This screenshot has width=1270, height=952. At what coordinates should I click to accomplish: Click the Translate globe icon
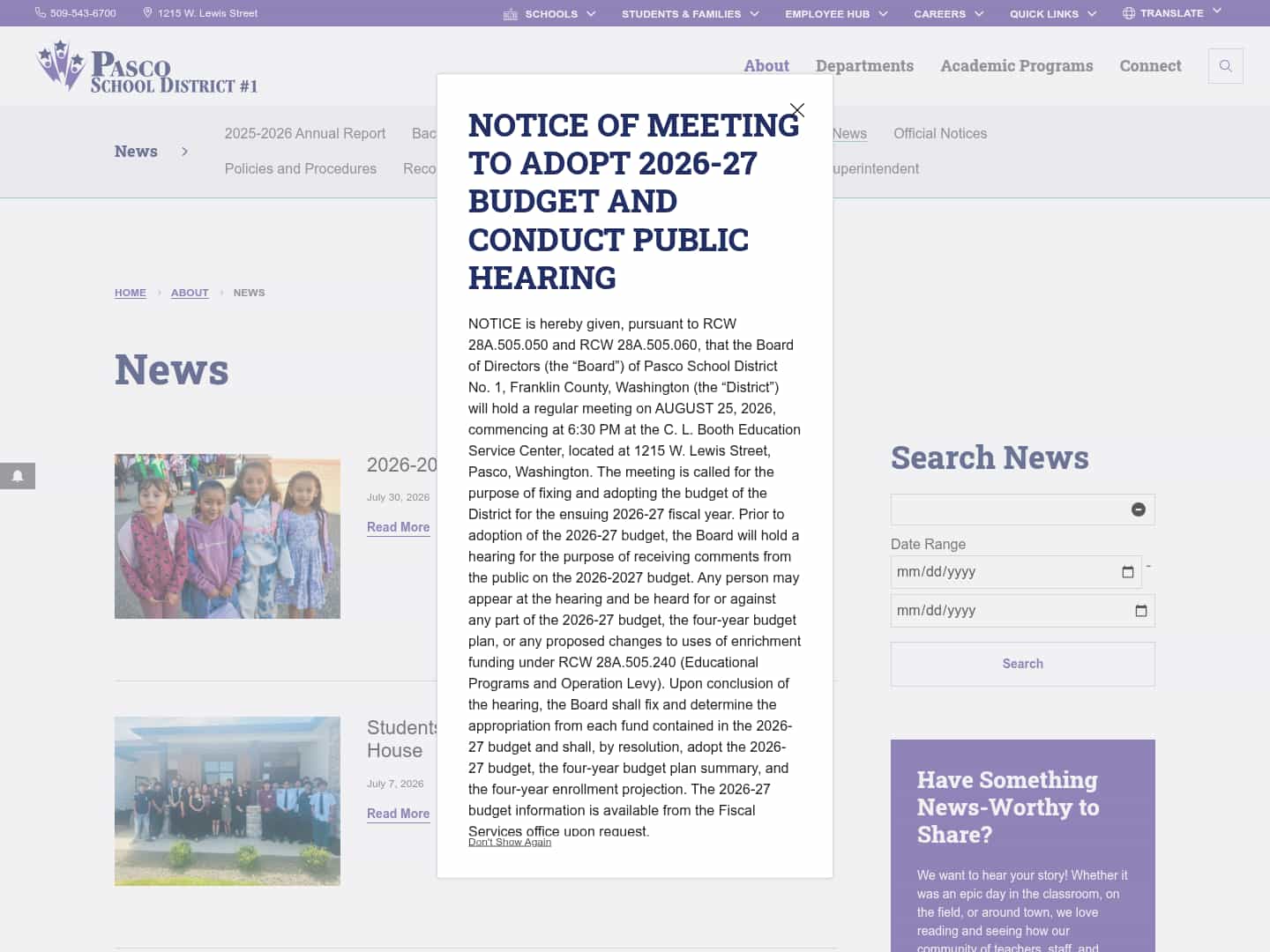point(1128,13)
